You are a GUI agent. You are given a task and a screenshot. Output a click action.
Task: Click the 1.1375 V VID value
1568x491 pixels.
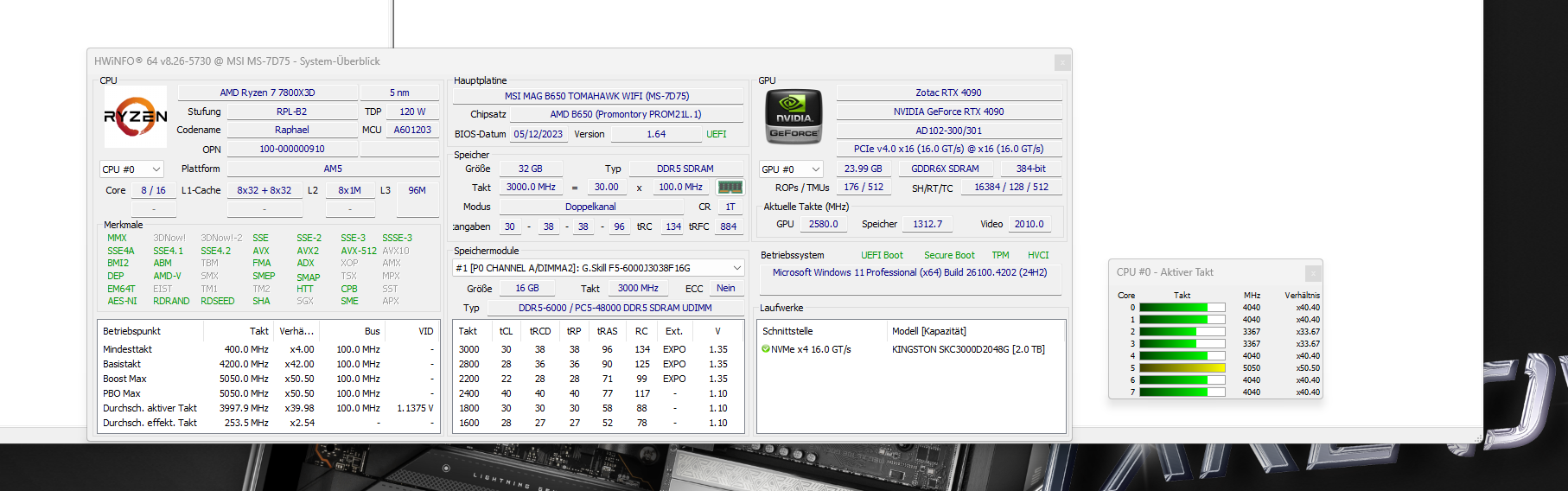pos(415,408)
